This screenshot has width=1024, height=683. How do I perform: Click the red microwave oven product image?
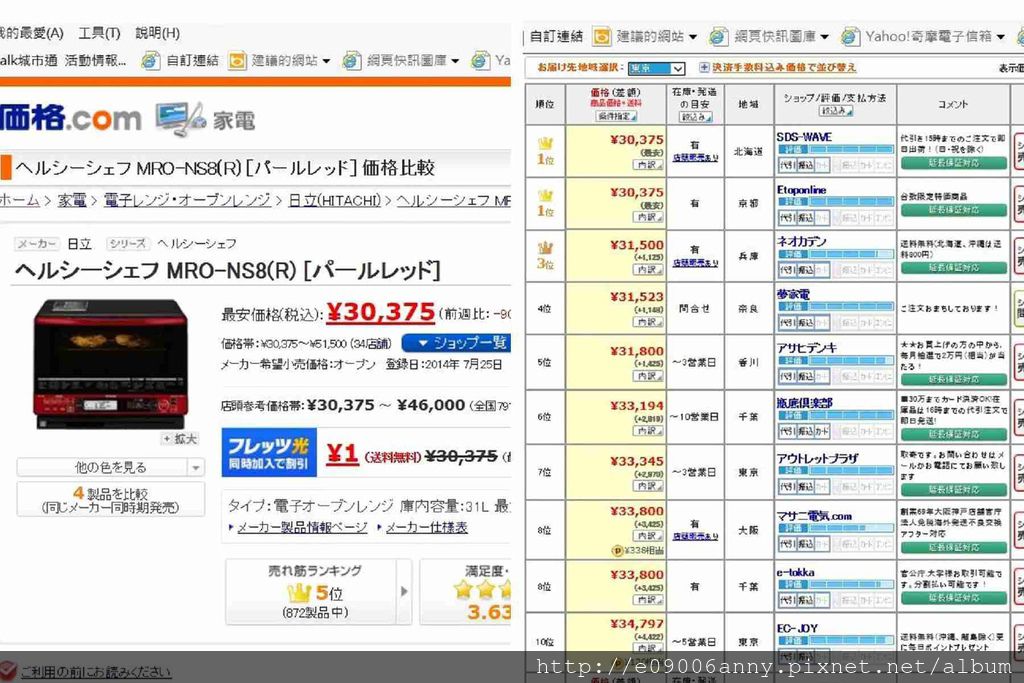tap(110, 364)
